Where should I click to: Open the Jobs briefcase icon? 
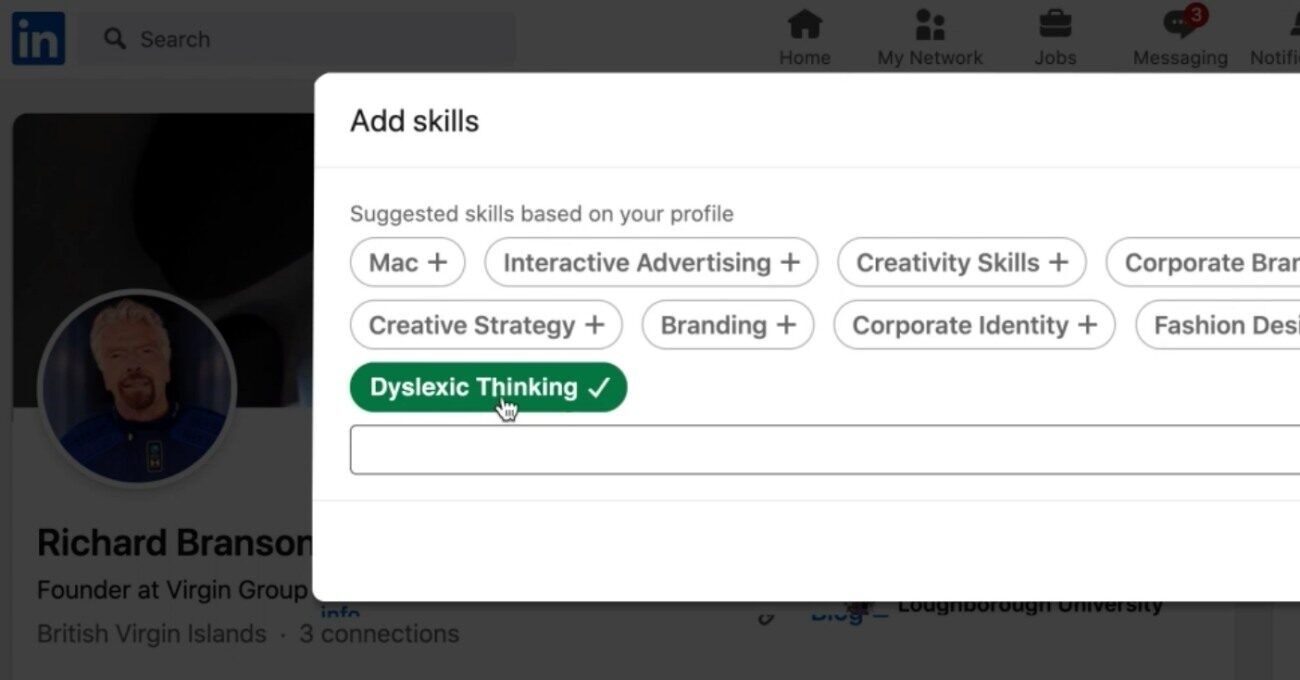[x=1055, y=25]
